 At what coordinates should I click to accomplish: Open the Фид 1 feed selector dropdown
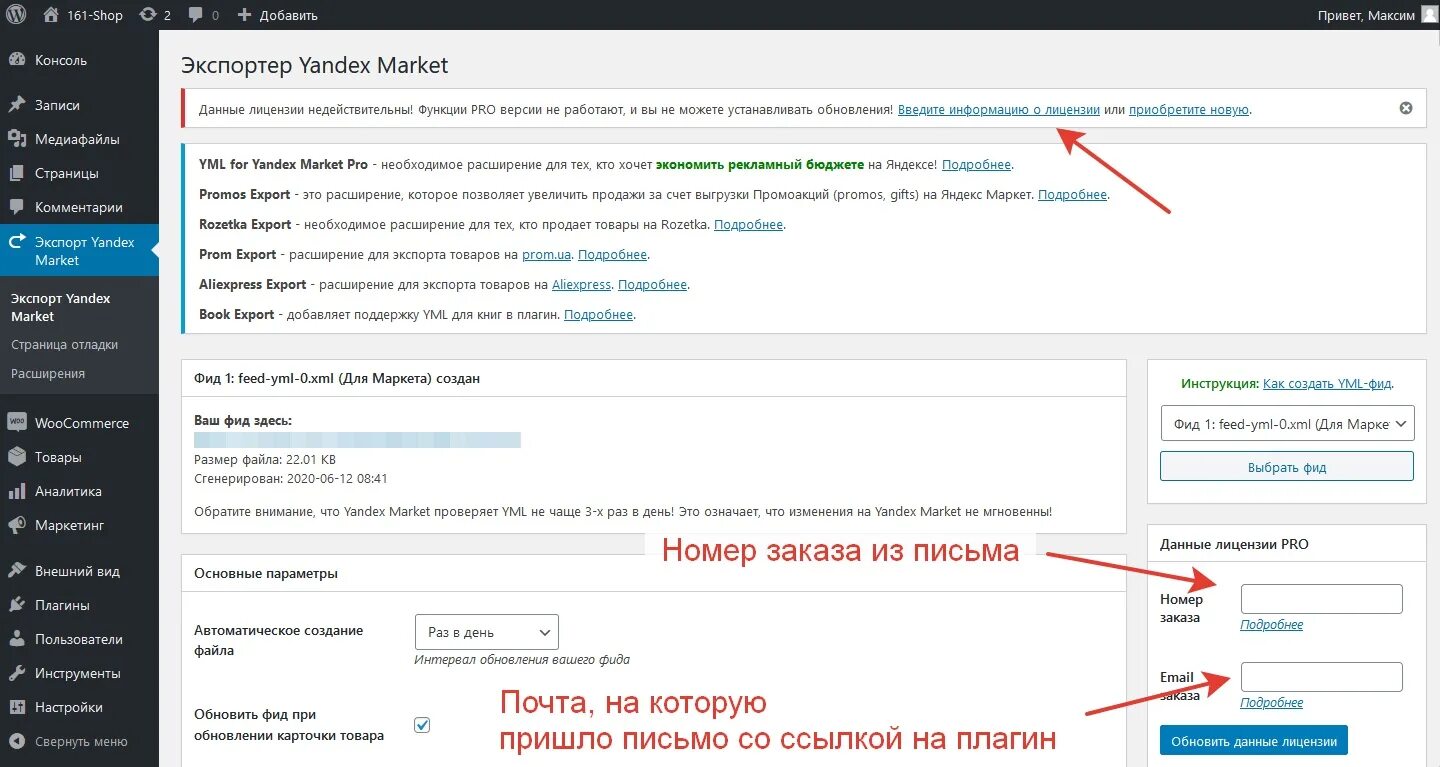pyautogui.click(x=1287, y=424)
